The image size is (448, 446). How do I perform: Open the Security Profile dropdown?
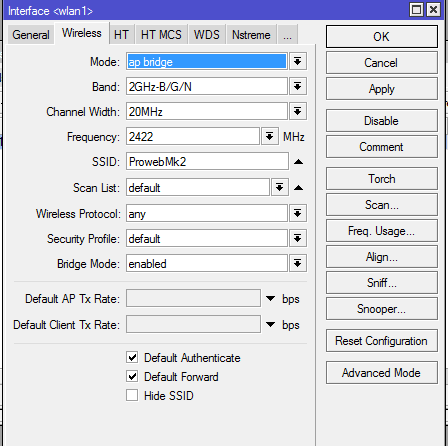click(298, 238)
